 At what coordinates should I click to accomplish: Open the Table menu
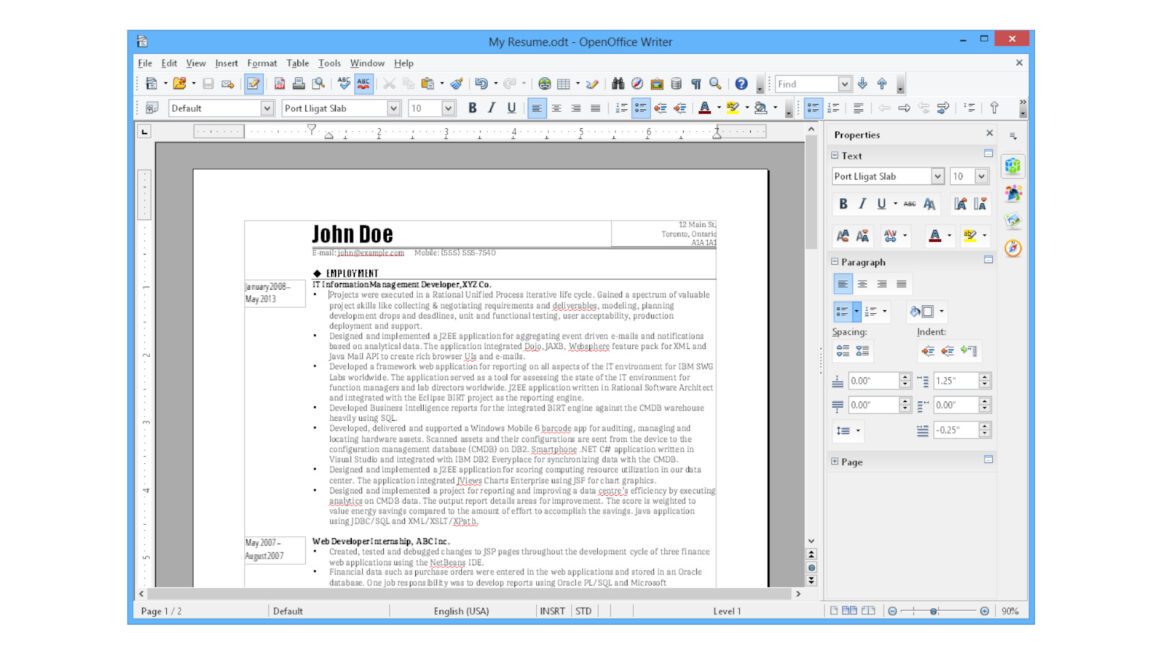298,62
